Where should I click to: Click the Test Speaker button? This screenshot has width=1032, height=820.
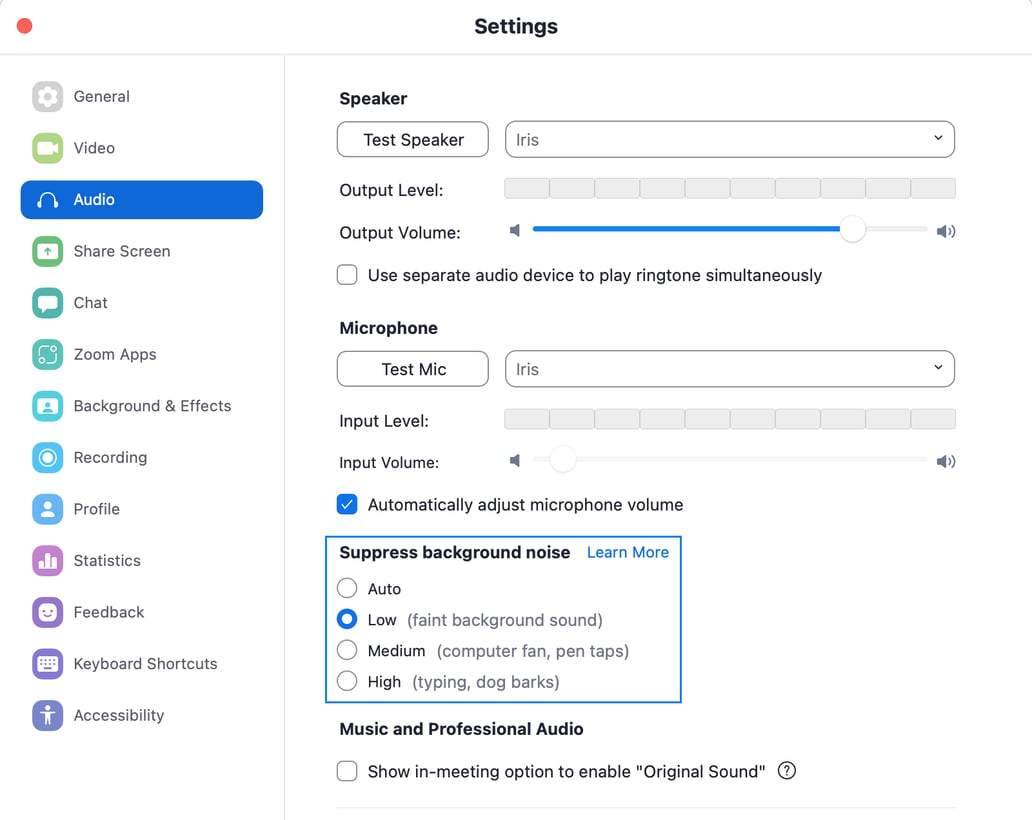click(412, 139)
